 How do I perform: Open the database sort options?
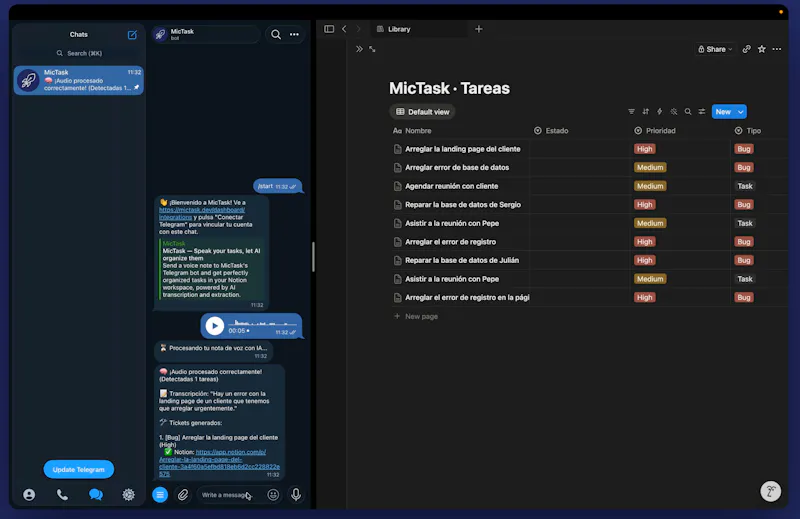(x=645, y=112)
